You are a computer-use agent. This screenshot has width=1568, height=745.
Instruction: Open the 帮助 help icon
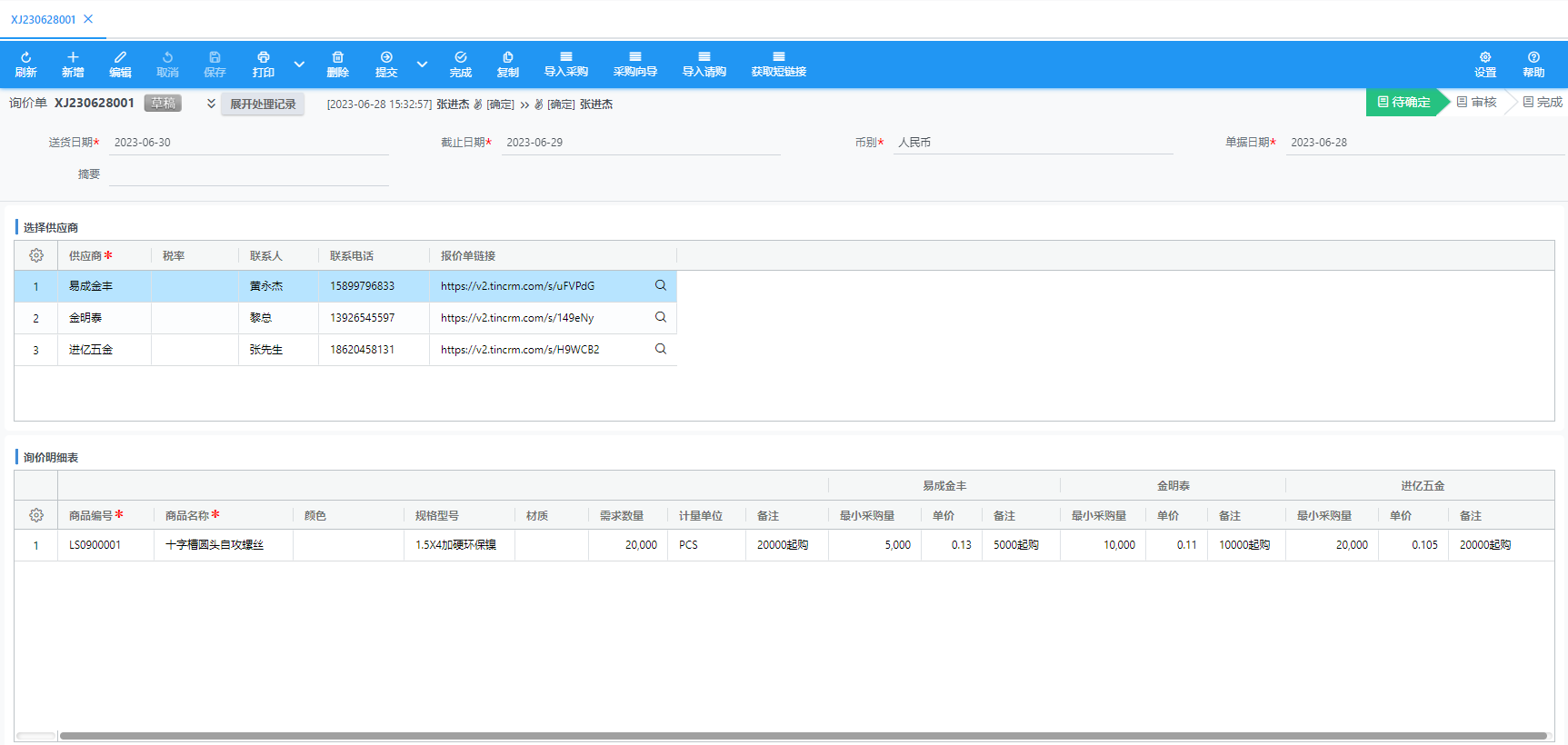(x=1533, y=58)
